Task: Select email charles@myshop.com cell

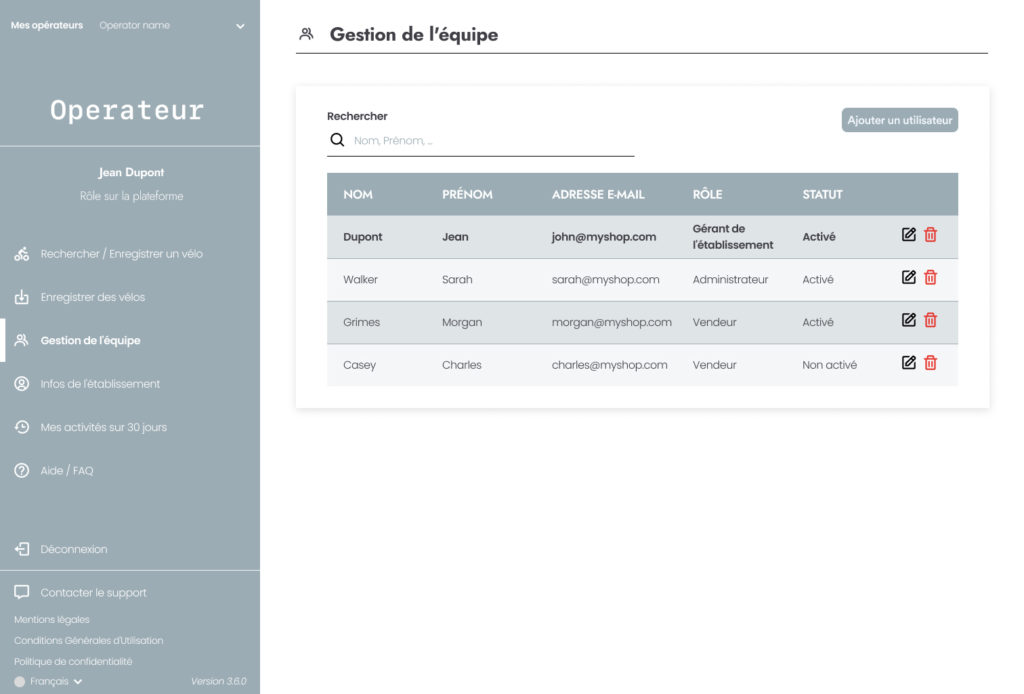Action: tap(609, 365)
